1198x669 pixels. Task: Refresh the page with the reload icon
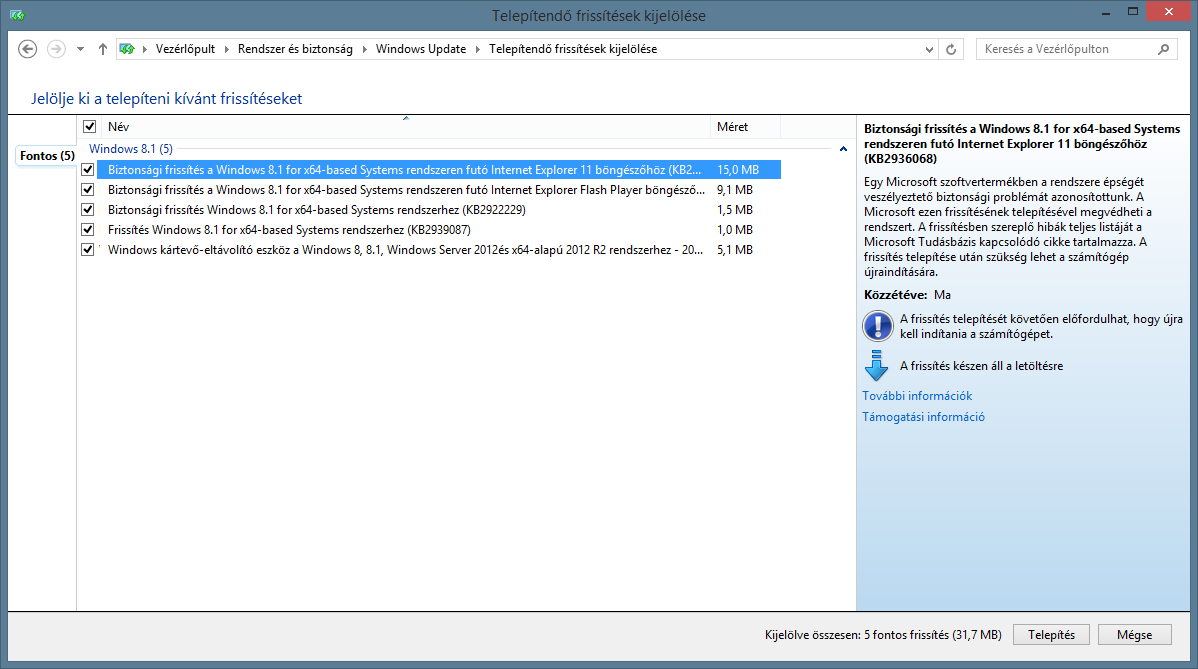point(951,50)
